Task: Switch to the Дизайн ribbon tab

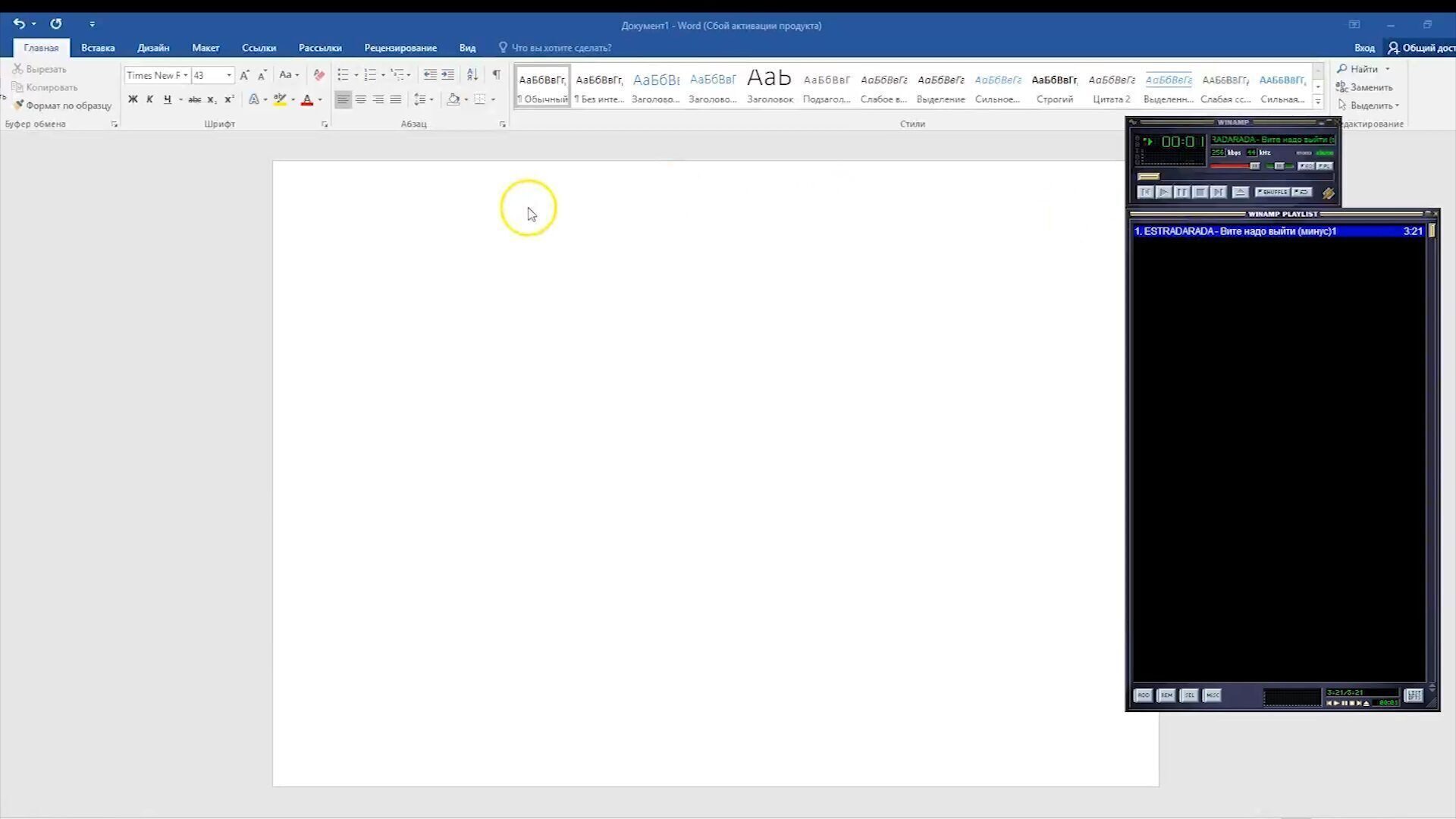Action: (x=153, y=48)
